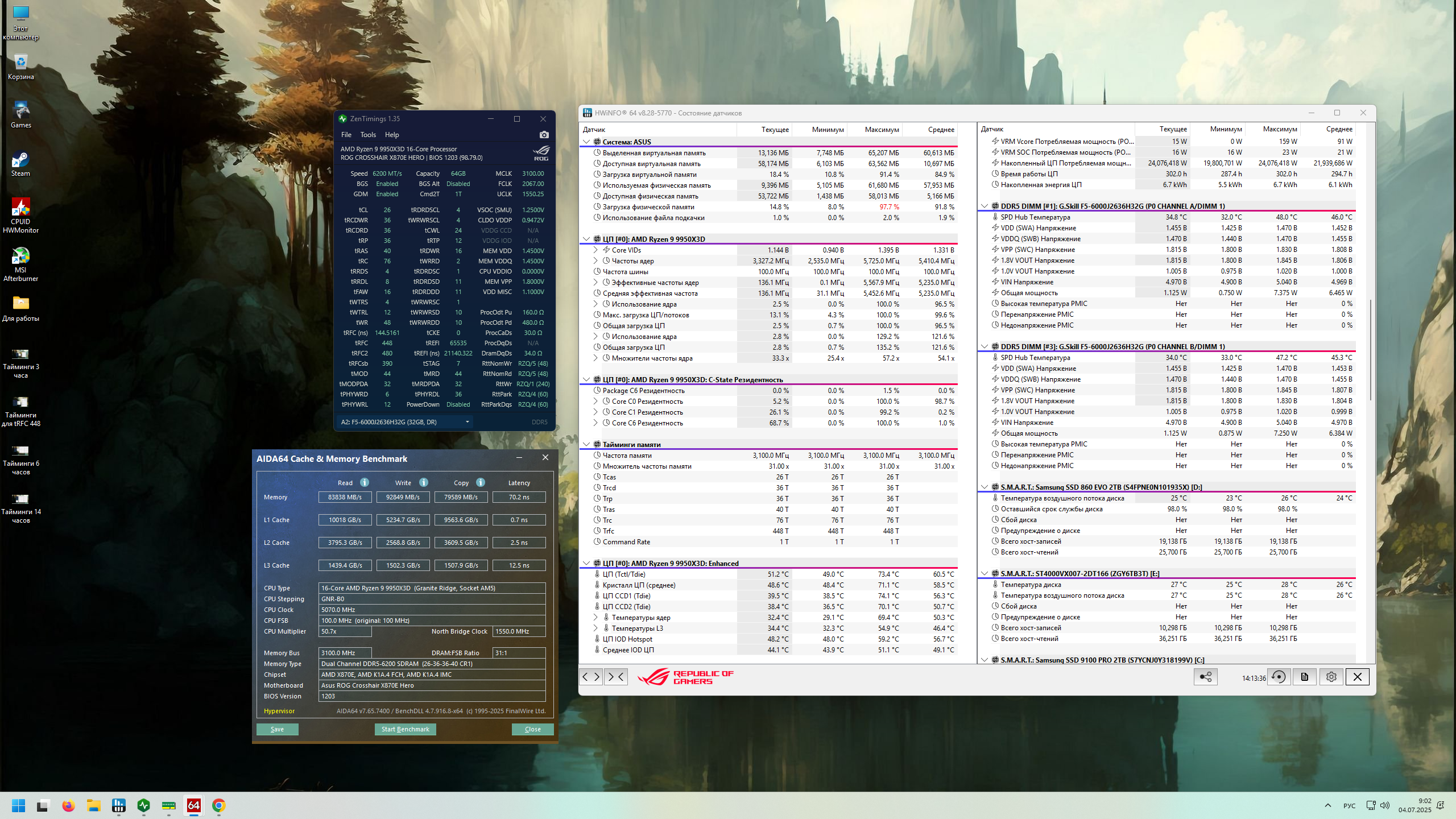
Task: Click Текущее column header in left pane
Action: (764, 129)
